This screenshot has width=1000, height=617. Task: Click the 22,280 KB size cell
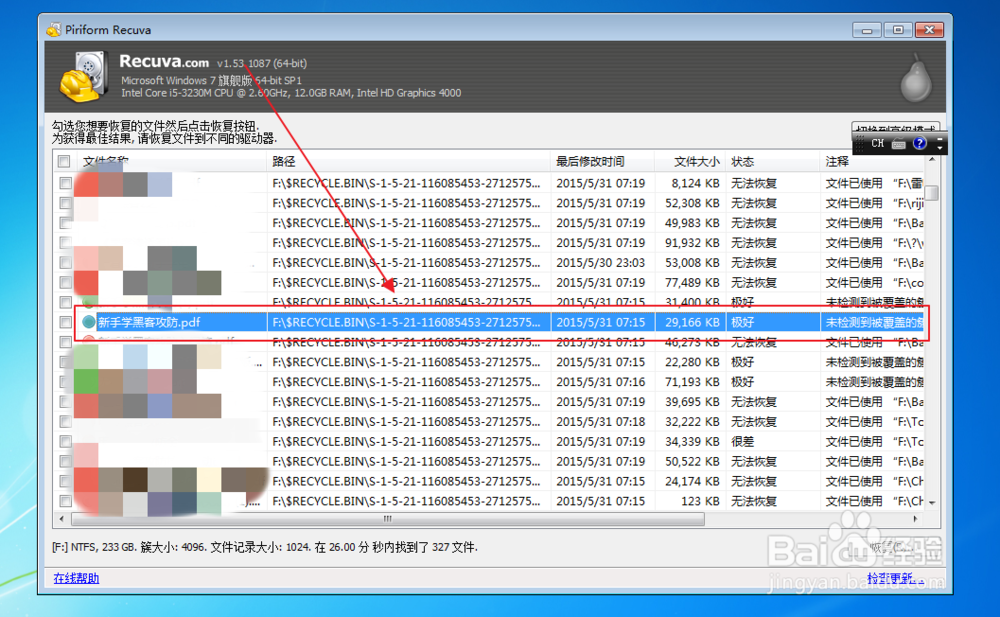(692, 362)
